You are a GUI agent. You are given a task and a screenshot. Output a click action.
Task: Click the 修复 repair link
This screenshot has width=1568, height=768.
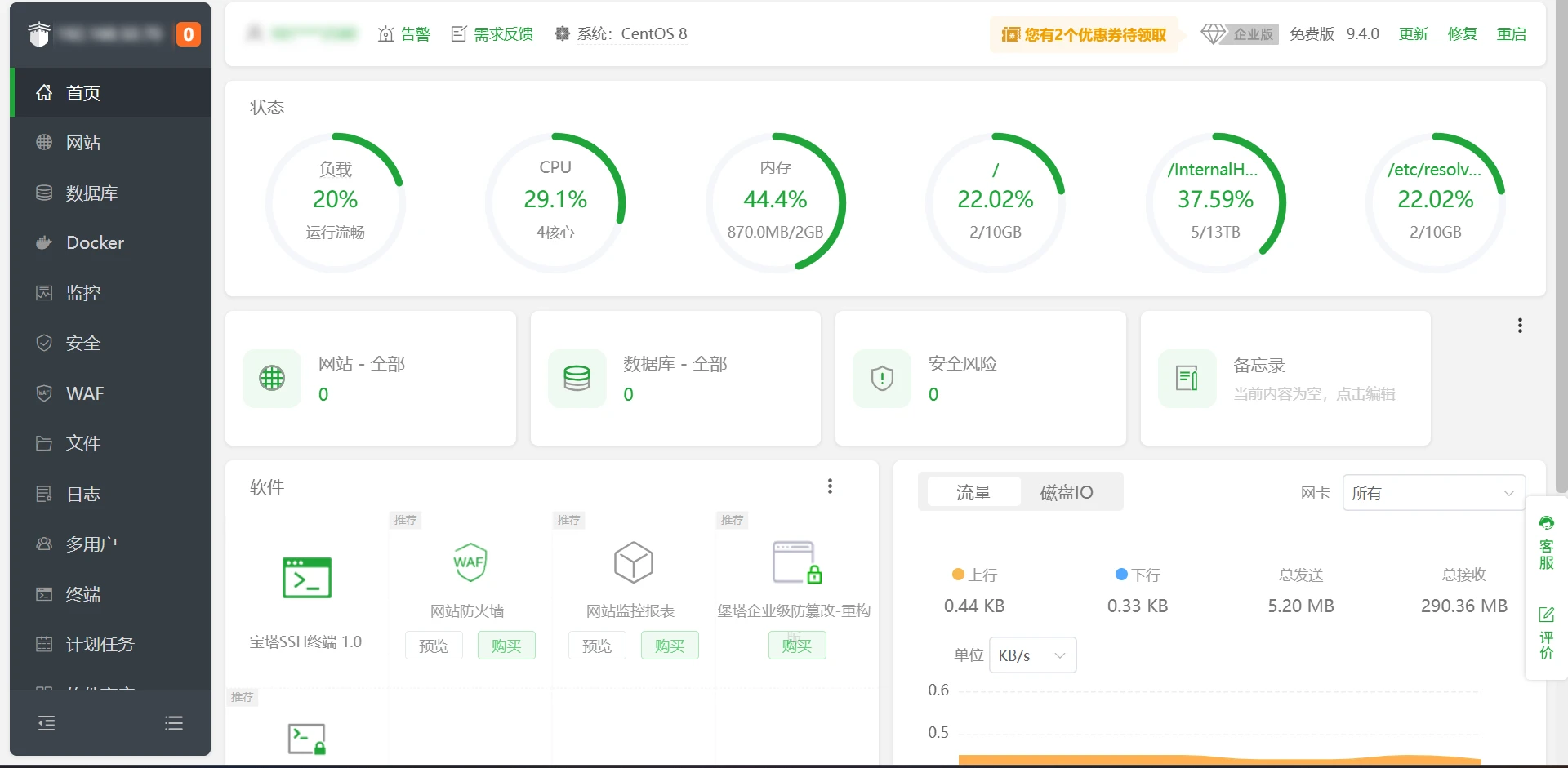click(x=1463, y=34)
